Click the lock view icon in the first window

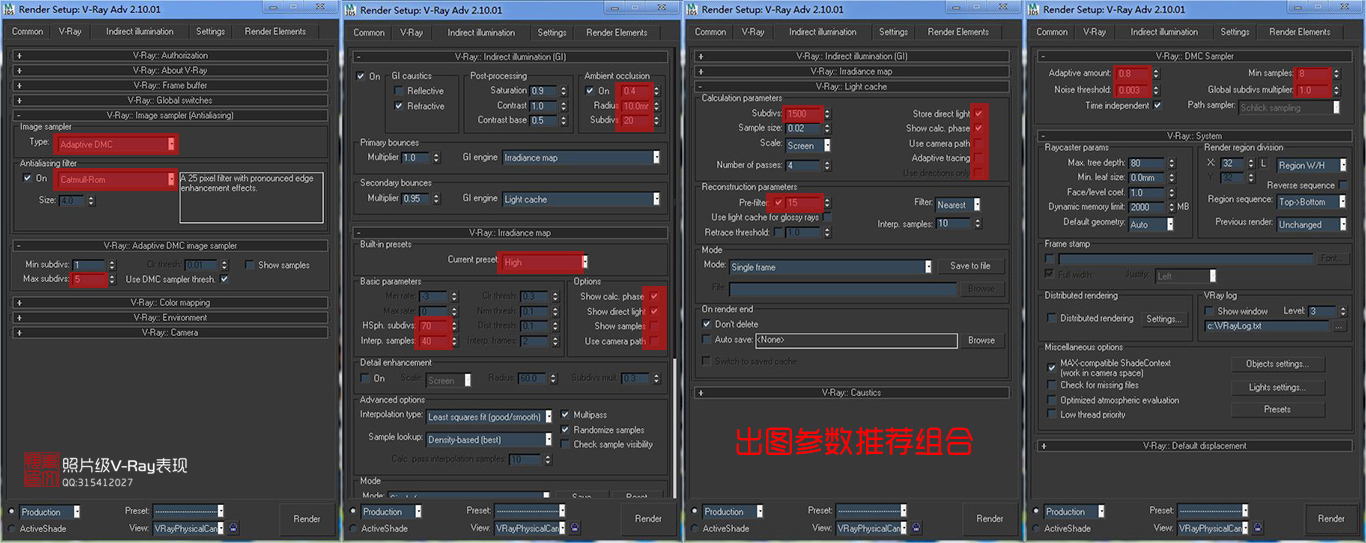234,528
